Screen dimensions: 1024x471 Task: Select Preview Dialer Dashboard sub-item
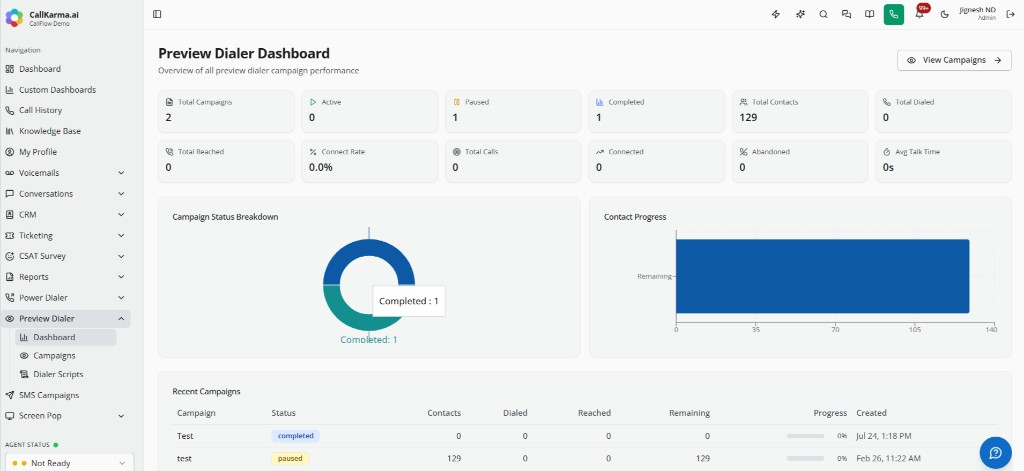tap(65, 338)
